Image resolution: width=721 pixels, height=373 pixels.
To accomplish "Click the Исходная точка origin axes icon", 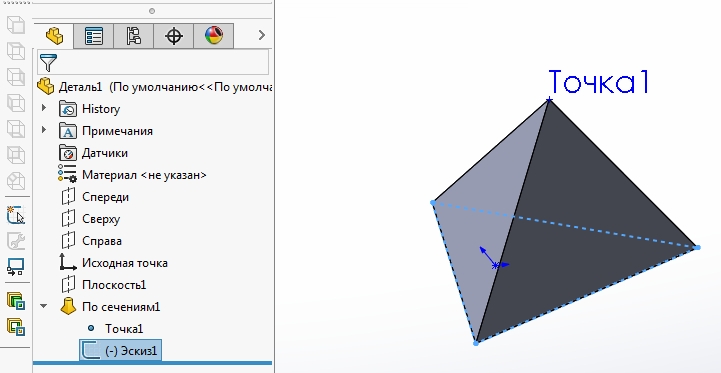I will coord(68,262).
